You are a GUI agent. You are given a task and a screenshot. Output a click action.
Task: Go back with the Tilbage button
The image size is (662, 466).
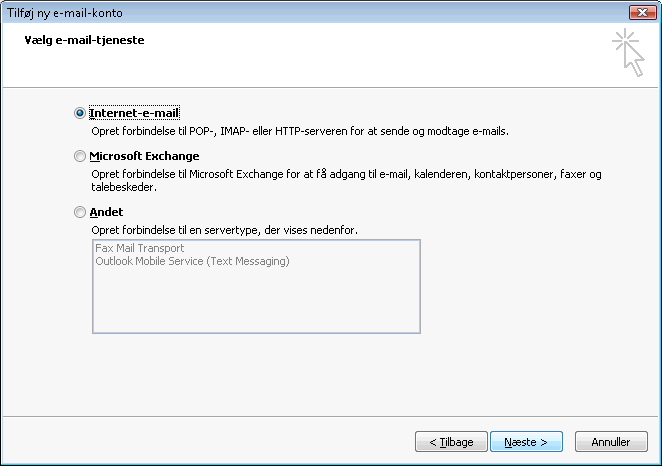(451, 441)
